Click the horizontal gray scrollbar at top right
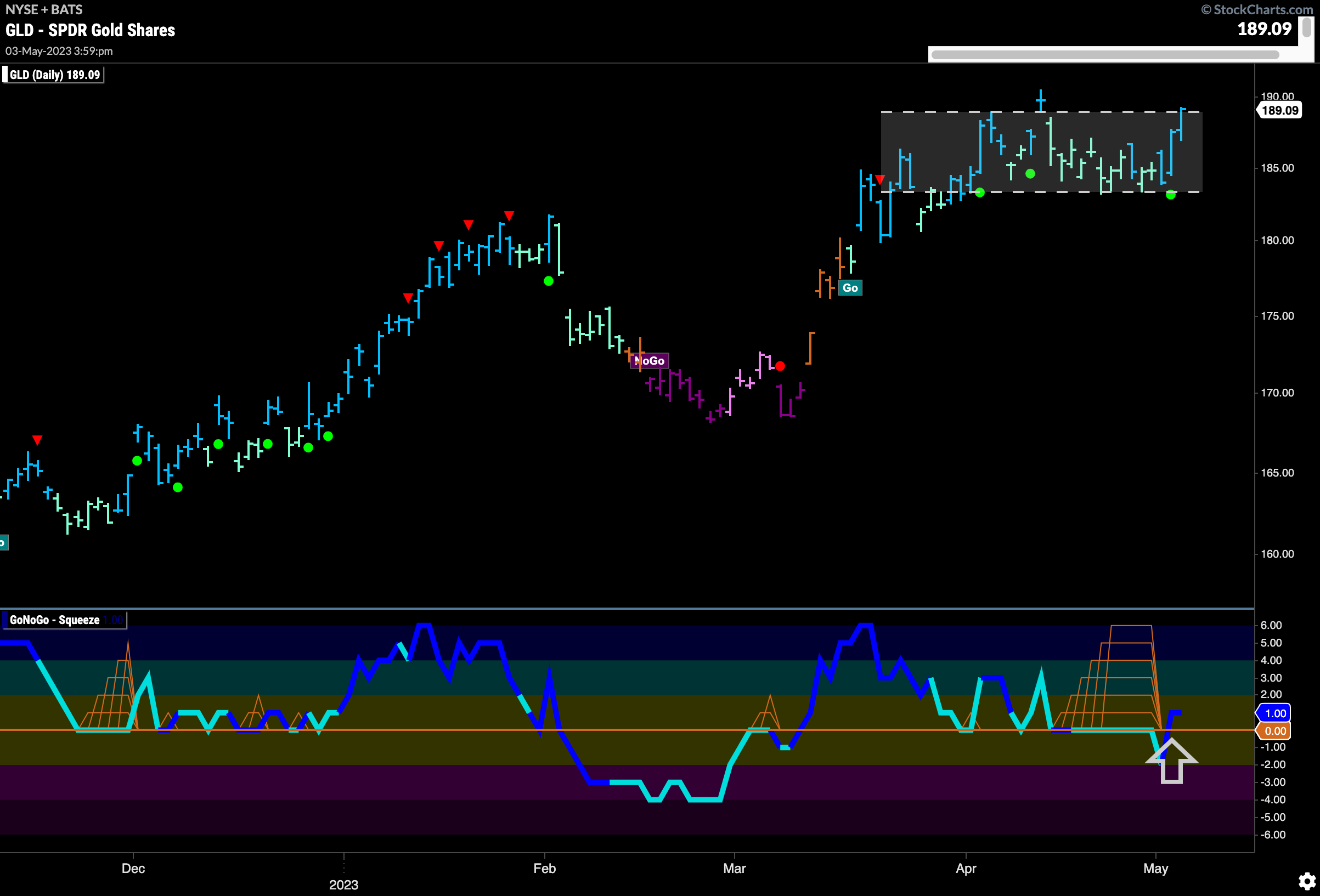1320x896 pixels. pyautogui.click(x=1105, y=54)
